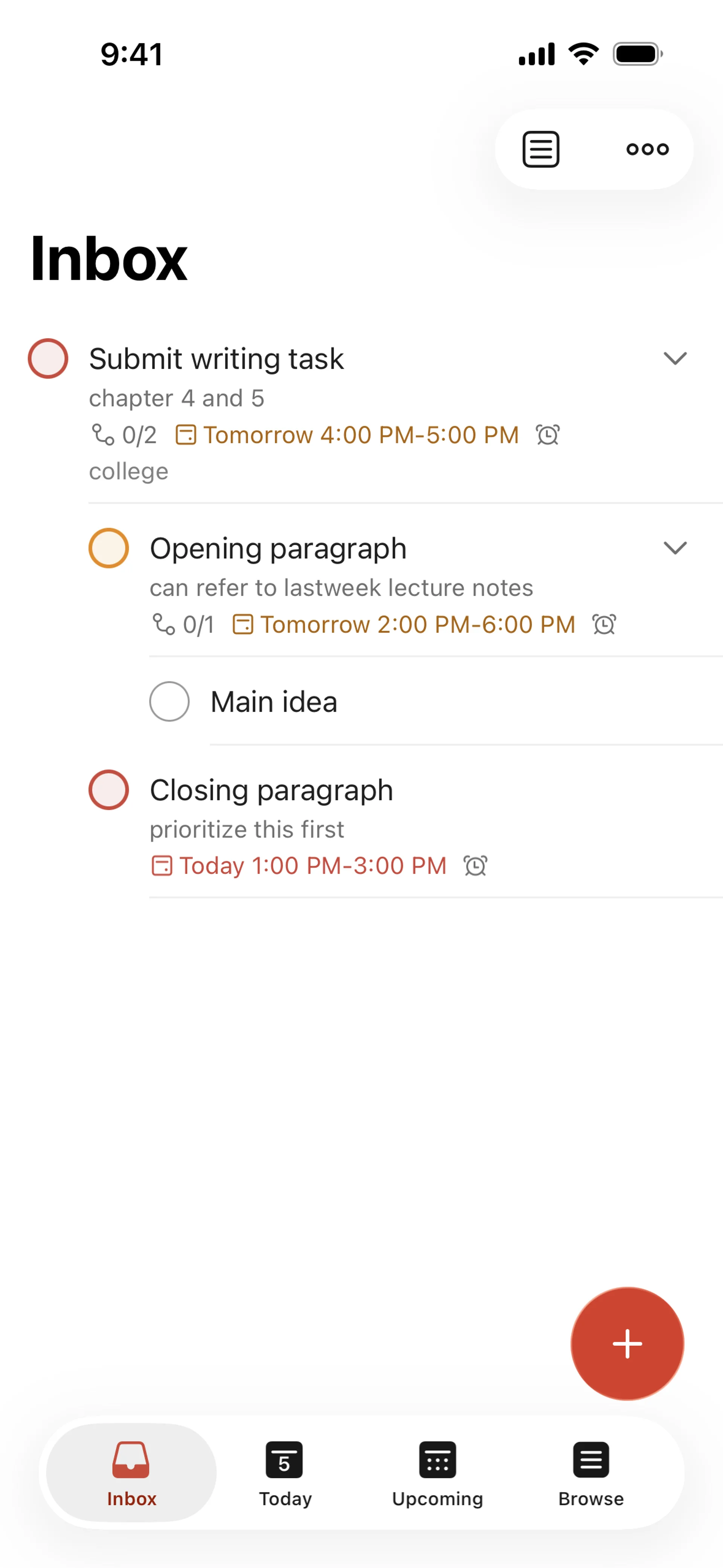This screenshot has width=723, height=1568.
Task: Open the view layout options icon
Action: (540, 149)
